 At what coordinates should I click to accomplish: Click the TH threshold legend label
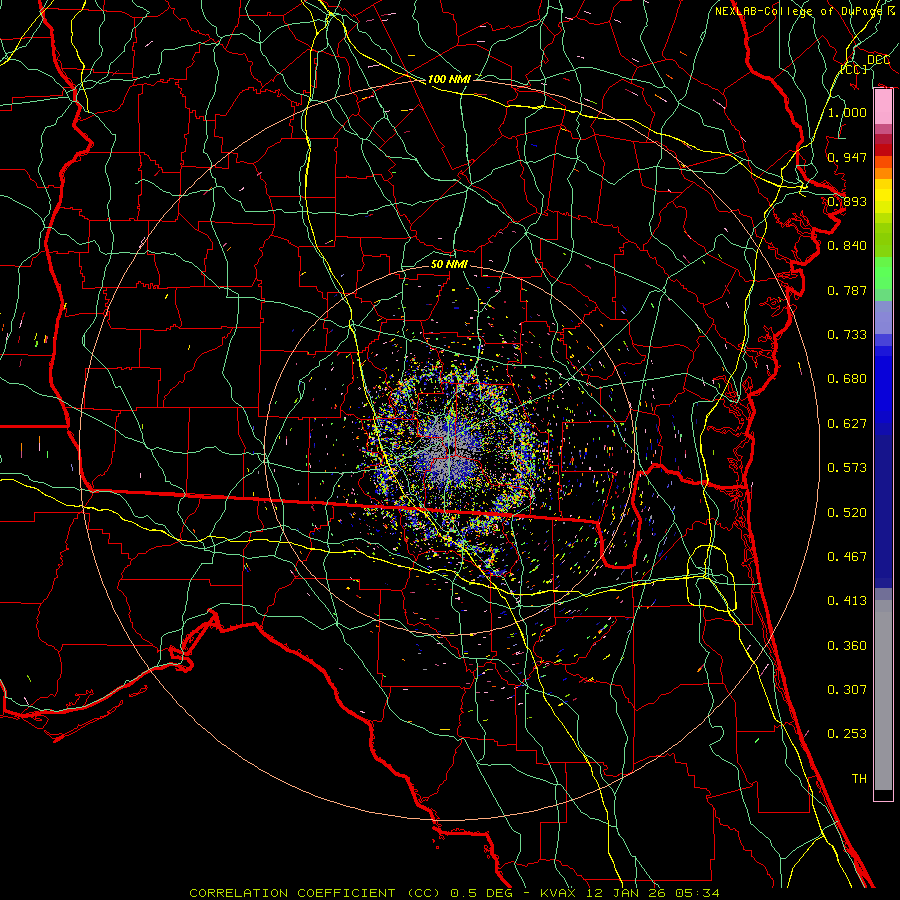coord(859,778)
